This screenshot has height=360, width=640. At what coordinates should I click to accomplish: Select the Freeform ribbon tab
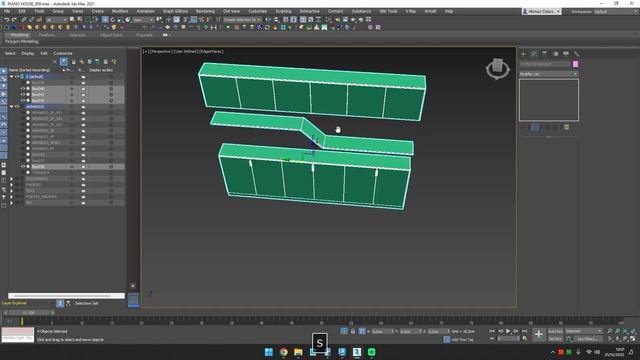point(47,35)
